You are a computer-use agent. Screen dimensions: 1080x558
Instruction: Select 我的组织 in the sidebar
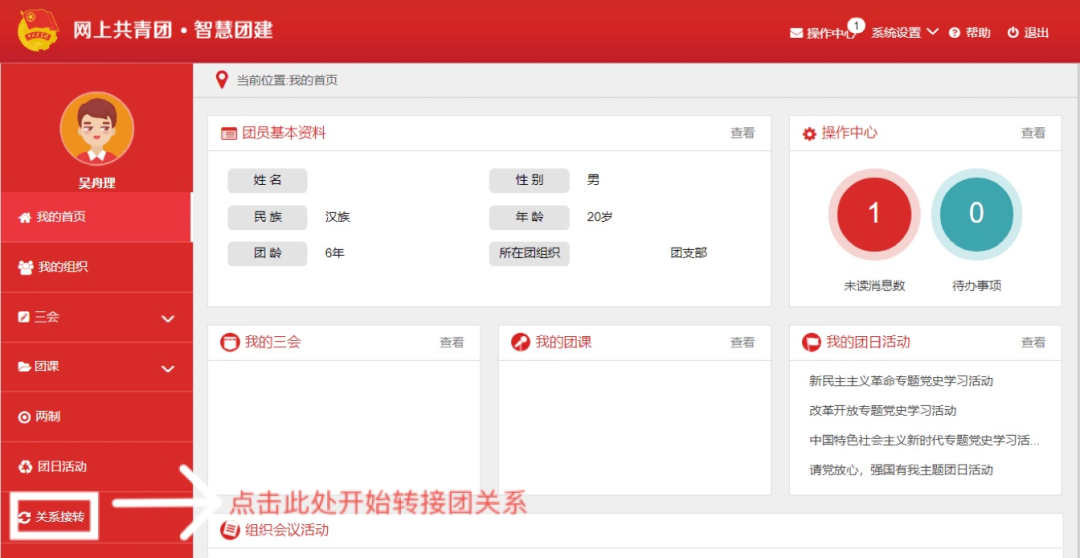(x=62, y=267)
